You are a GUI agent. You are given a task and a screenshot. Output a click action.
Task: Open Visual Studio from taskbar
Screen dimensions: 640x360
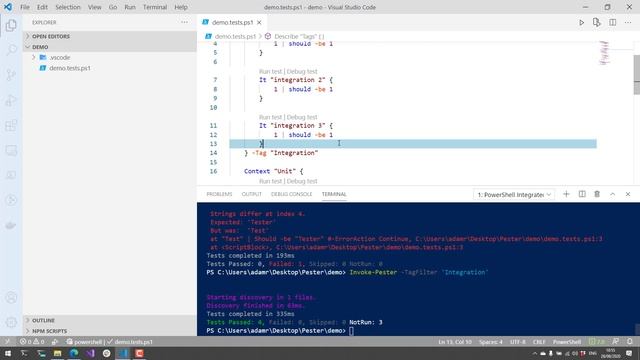tap(90, 353)
